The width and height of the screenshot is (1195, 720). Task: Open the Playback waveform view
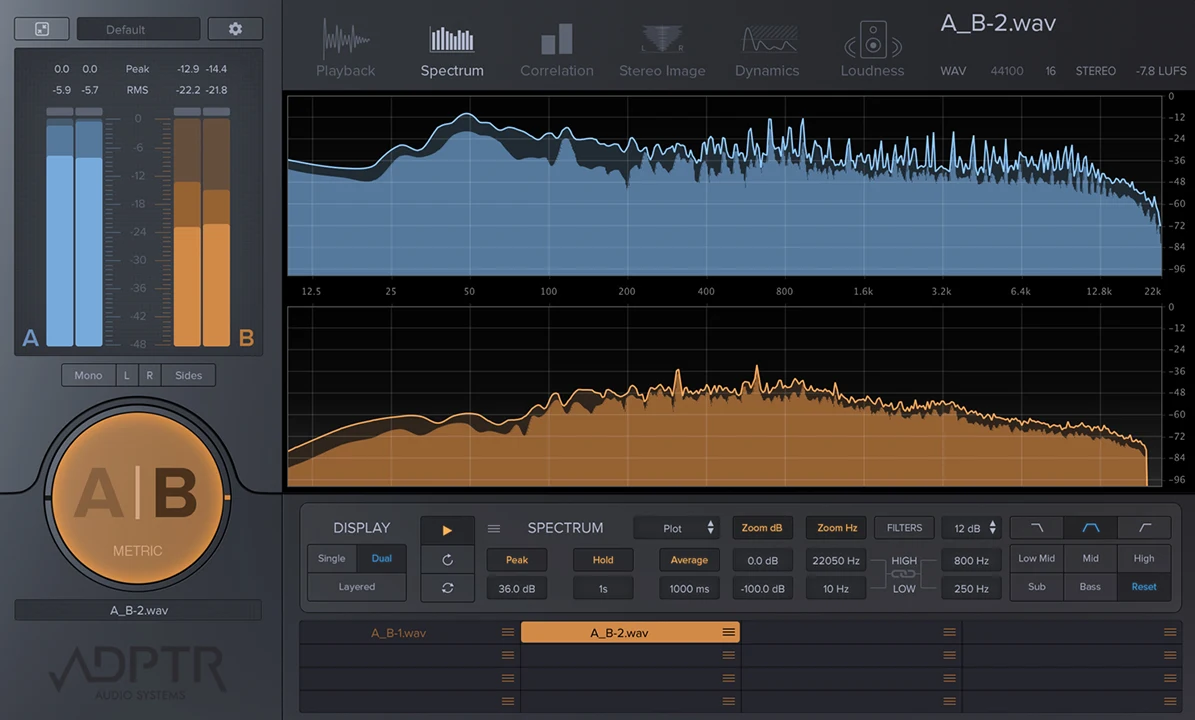coord(345,50)
